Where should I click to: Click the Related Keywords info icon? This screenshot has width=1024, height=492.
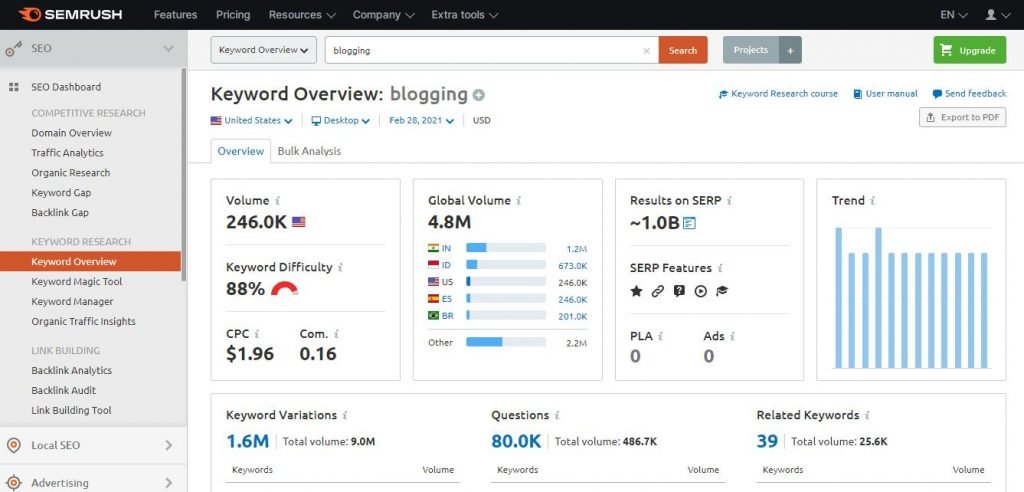point(867,416)
